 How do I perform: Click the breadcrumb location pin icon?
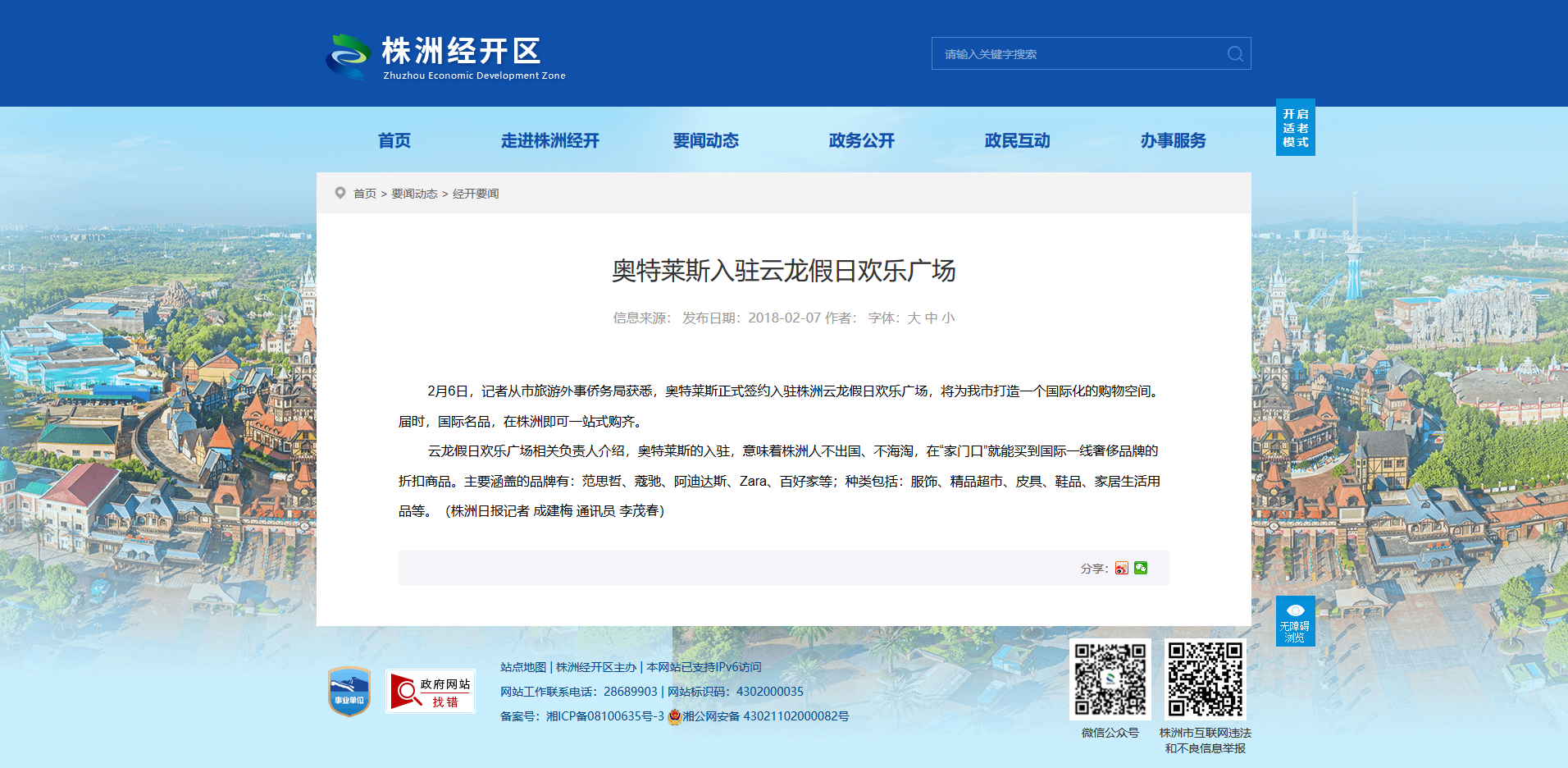pyautogui.click(x=340, y=193)
